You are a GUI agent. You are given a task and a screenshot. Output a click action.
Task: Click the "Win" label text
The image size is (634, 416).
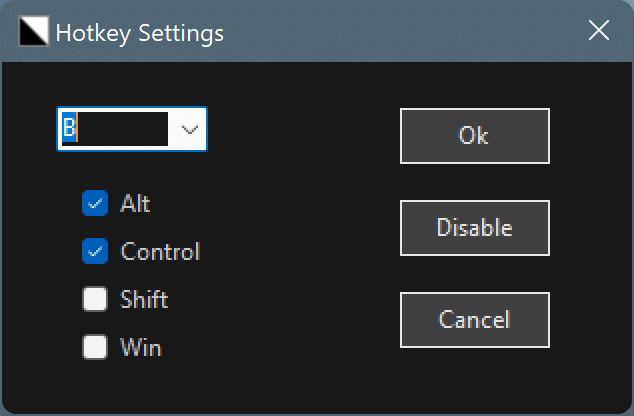(x=141, y=348)
